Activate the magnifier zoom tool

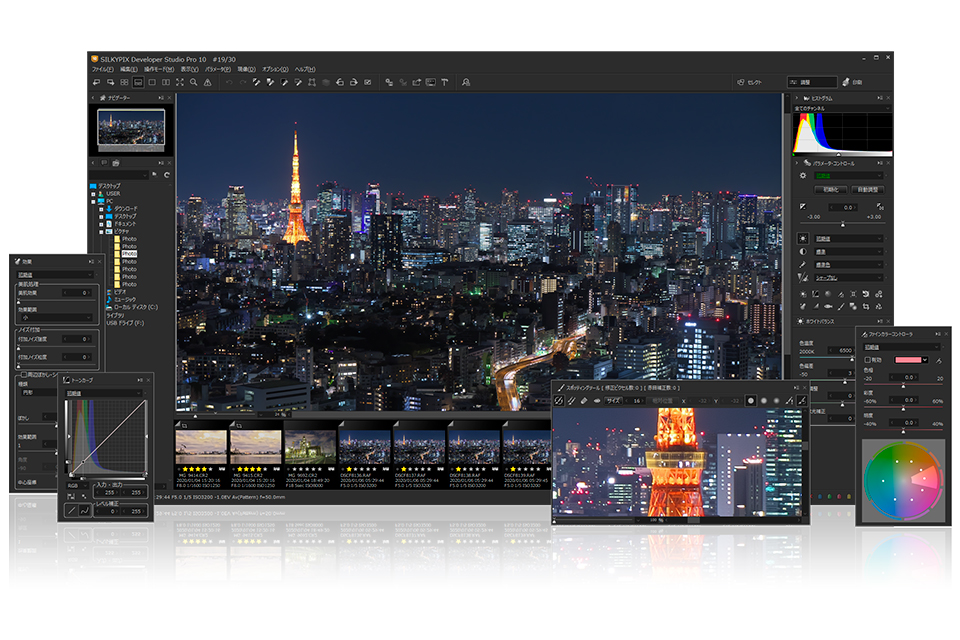point(193,82)
